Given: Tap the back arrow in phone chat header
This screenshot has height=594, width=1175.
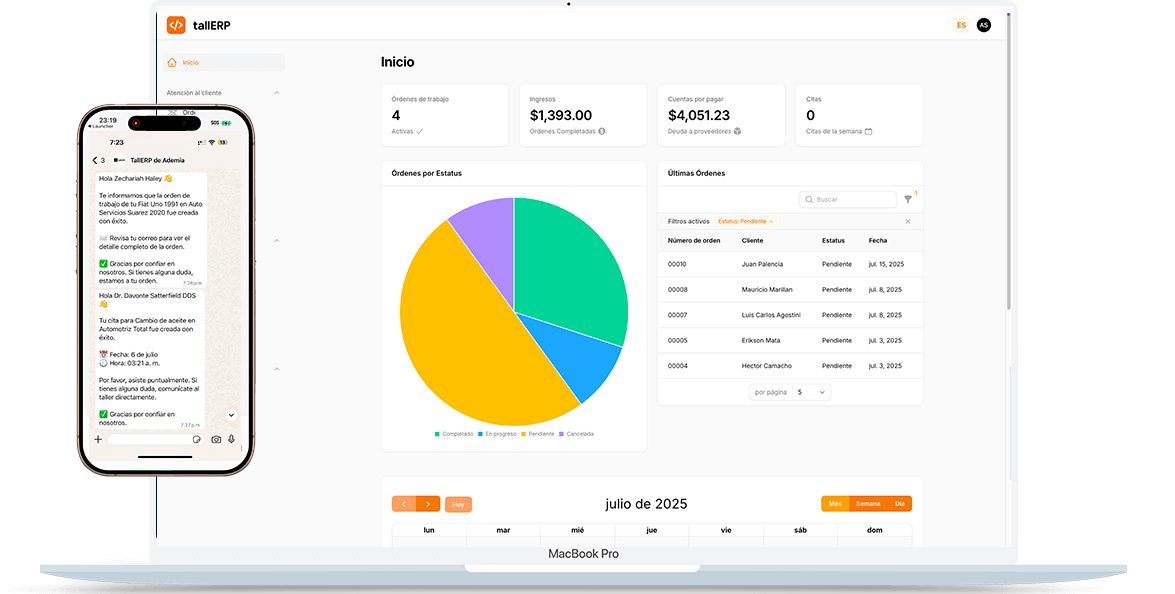Looking at the screenshot, I should click(x=95, y=160).
